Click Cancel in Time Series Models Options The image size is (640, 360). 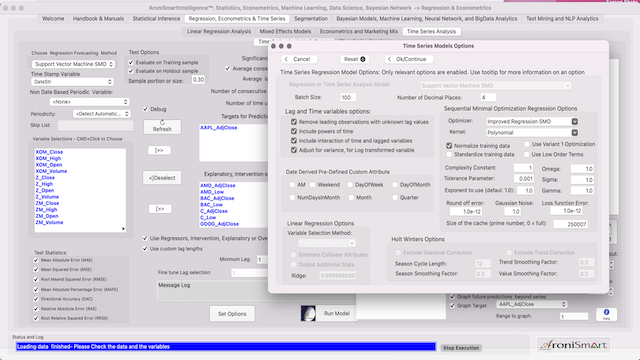(x=299, y=59)
